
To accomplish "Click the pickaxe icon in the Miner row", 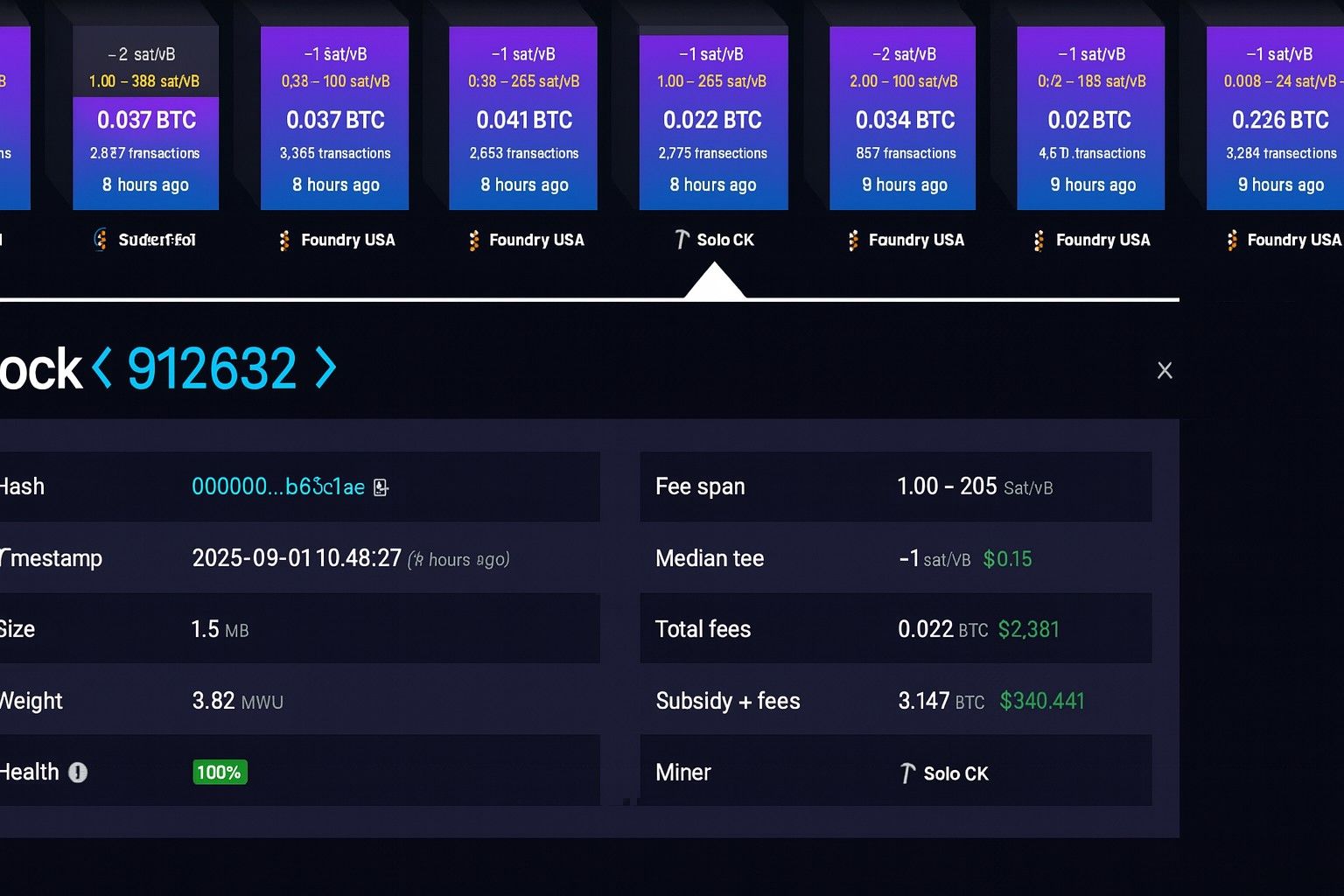I will 907,773.
